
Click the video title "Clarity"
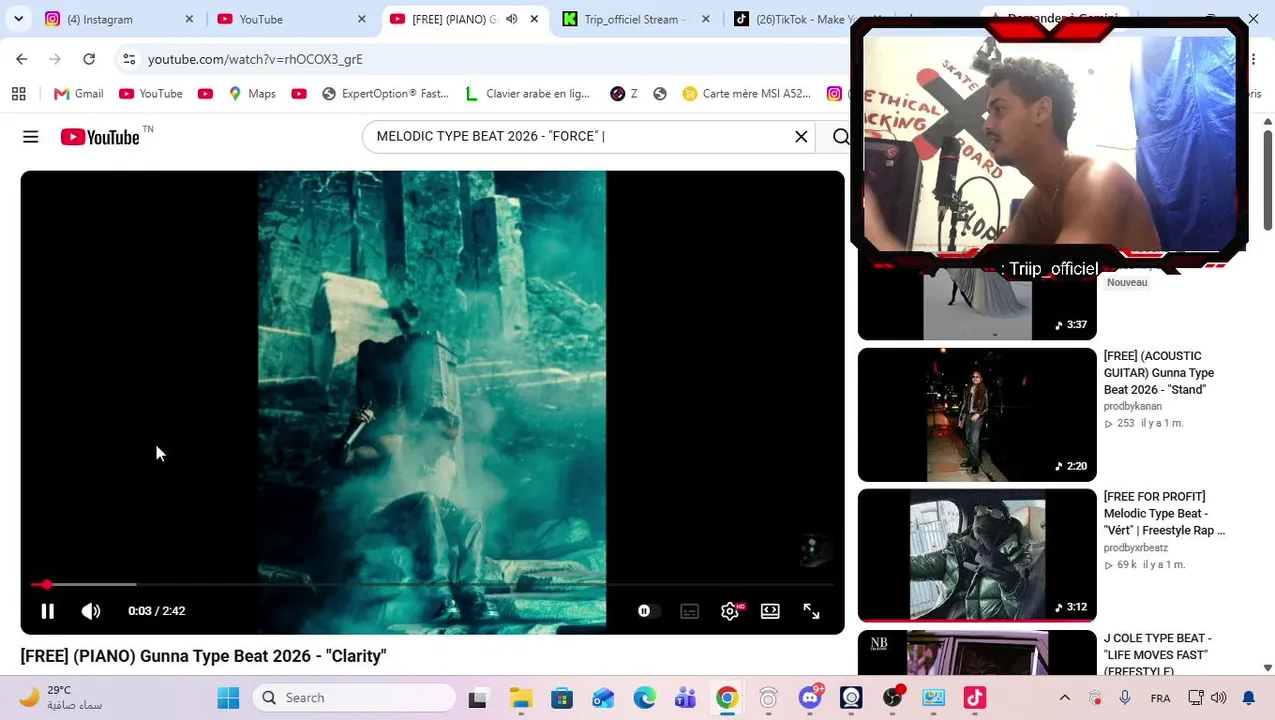(x=203, y=656)
